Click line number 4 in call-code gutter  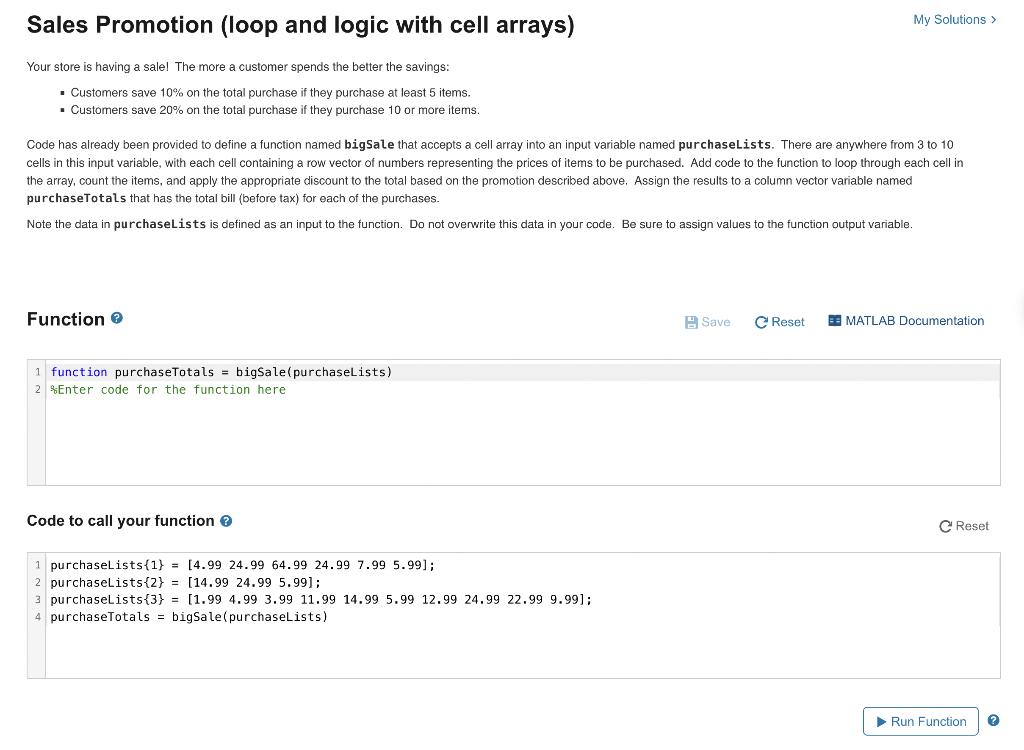pos(37,617)
